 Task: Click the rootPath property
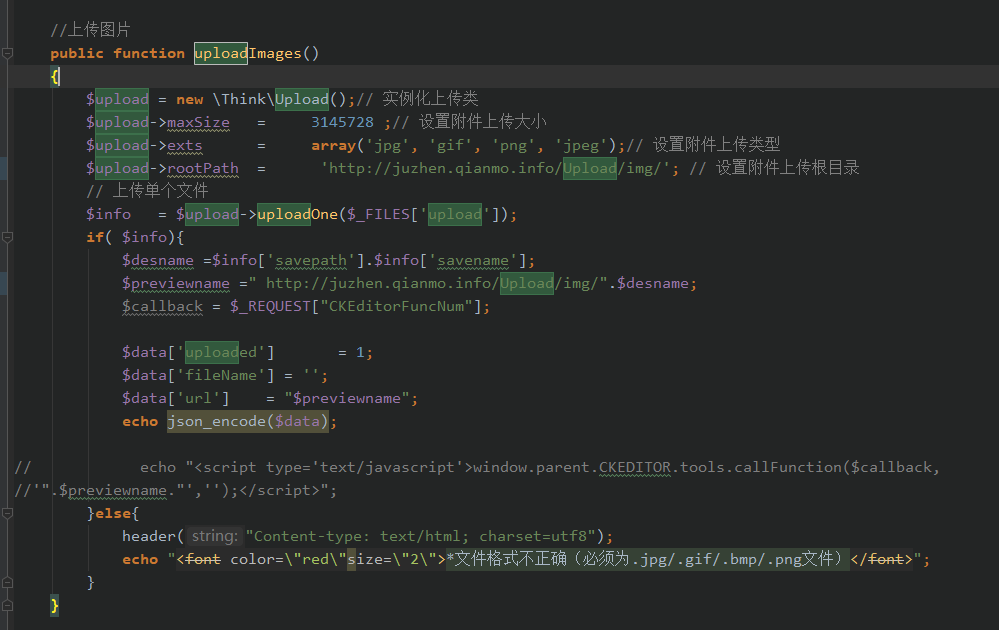(x=203, y=168)
